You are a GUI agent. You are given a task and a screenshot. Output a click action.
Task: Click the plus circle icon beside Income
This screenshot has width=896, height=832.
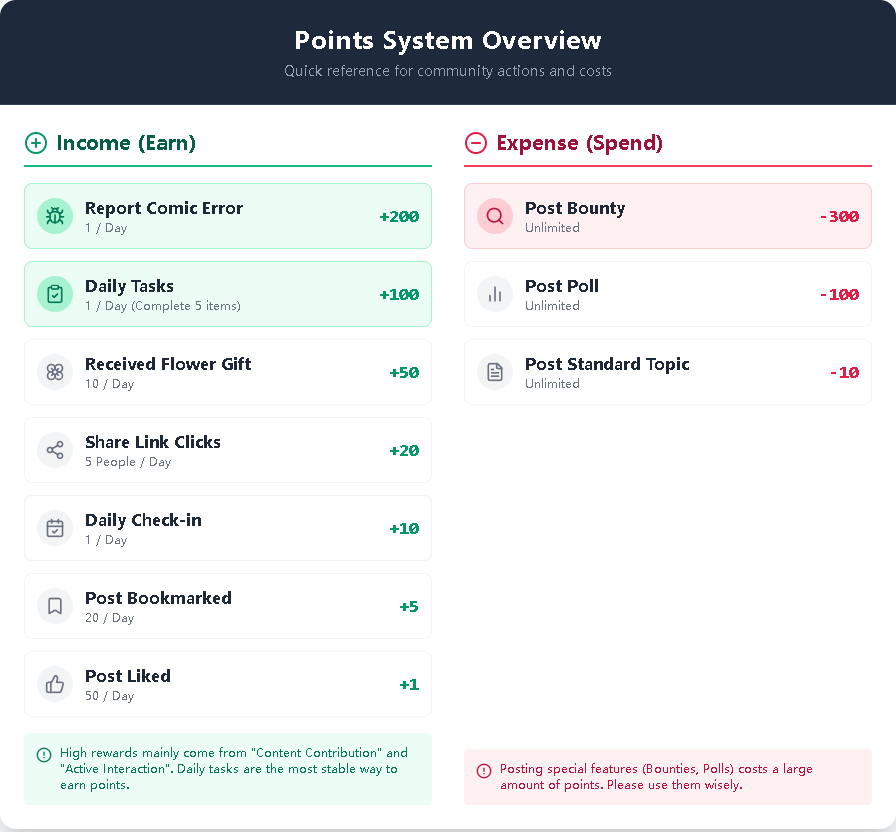36,143
